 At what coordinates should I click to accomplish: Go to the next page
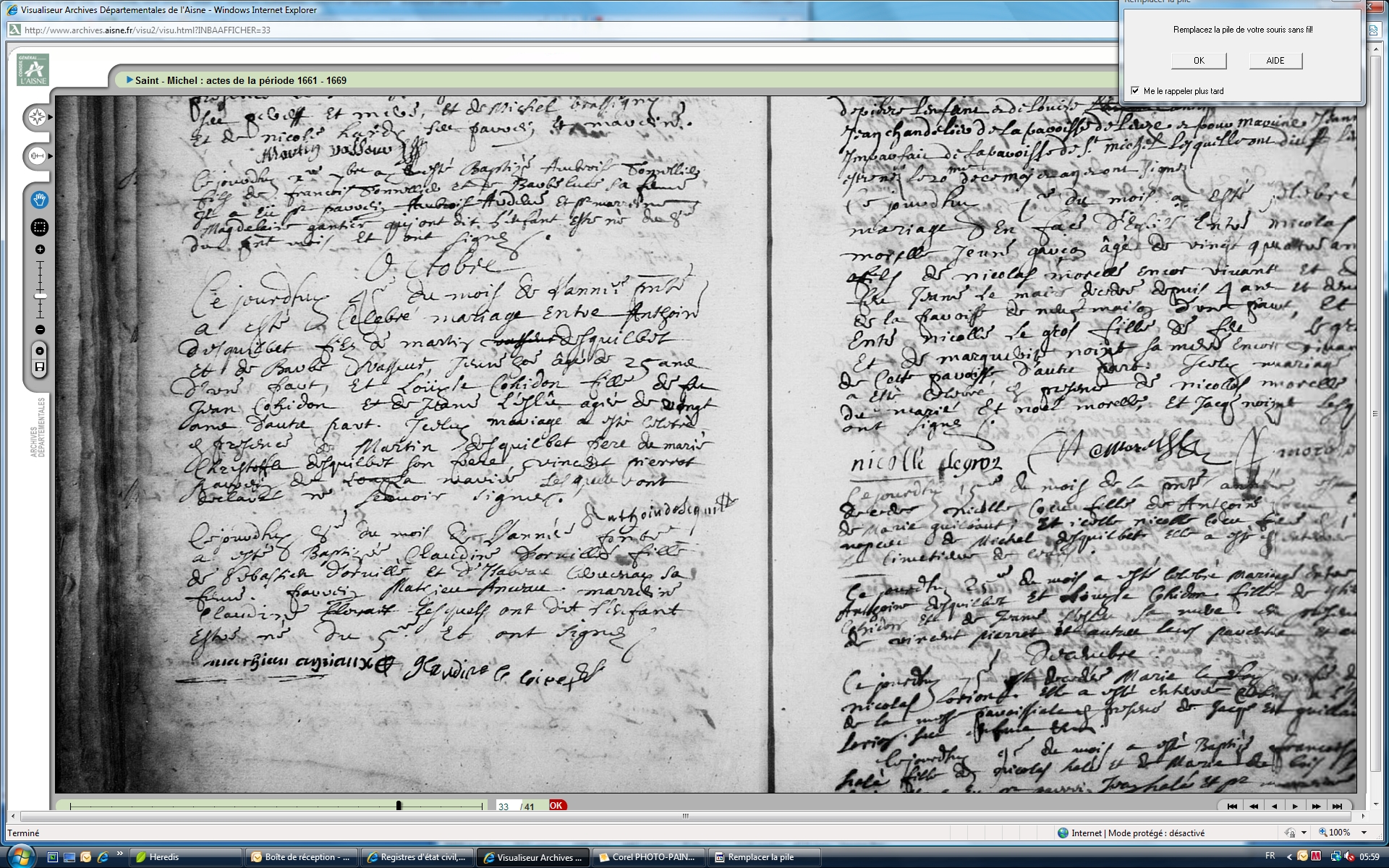pyautogui.click(x=1295, y=806)
